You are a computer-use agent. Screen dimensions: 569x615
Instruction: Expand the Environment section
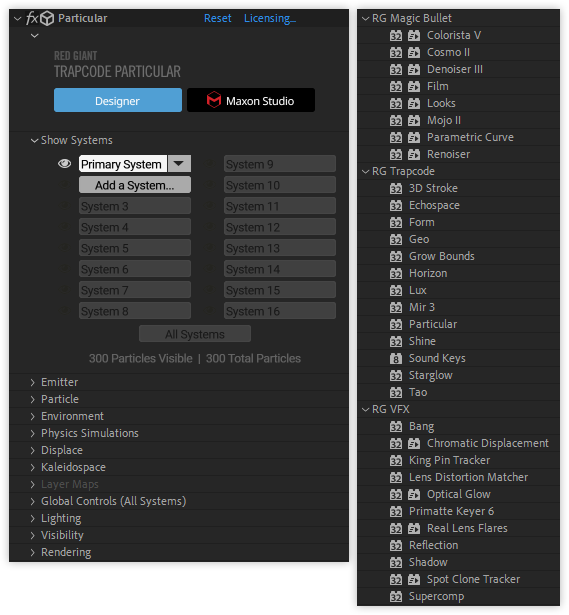point(33,417)
